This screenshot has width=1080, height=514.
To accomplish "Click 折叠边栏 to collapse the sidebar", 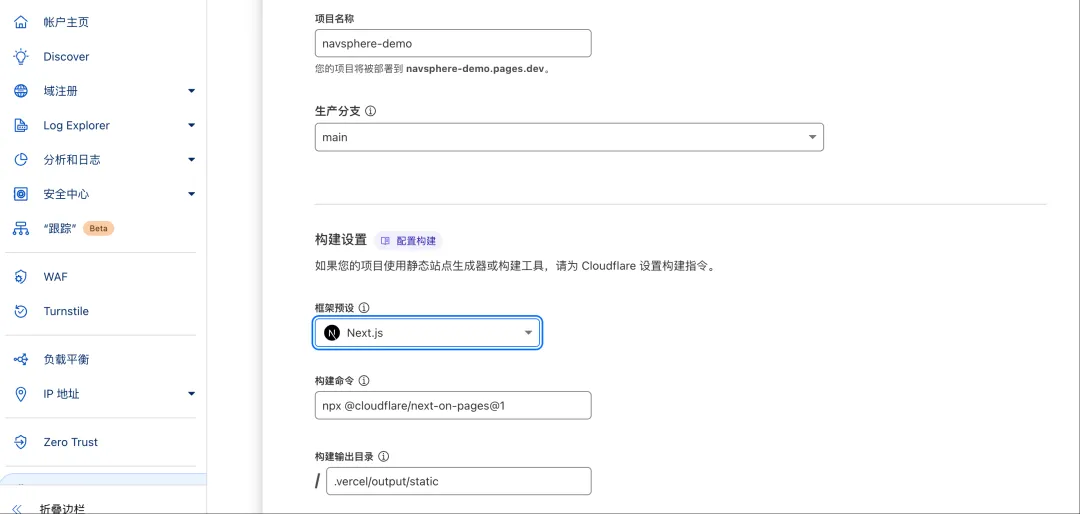I will tap(62, 509).
